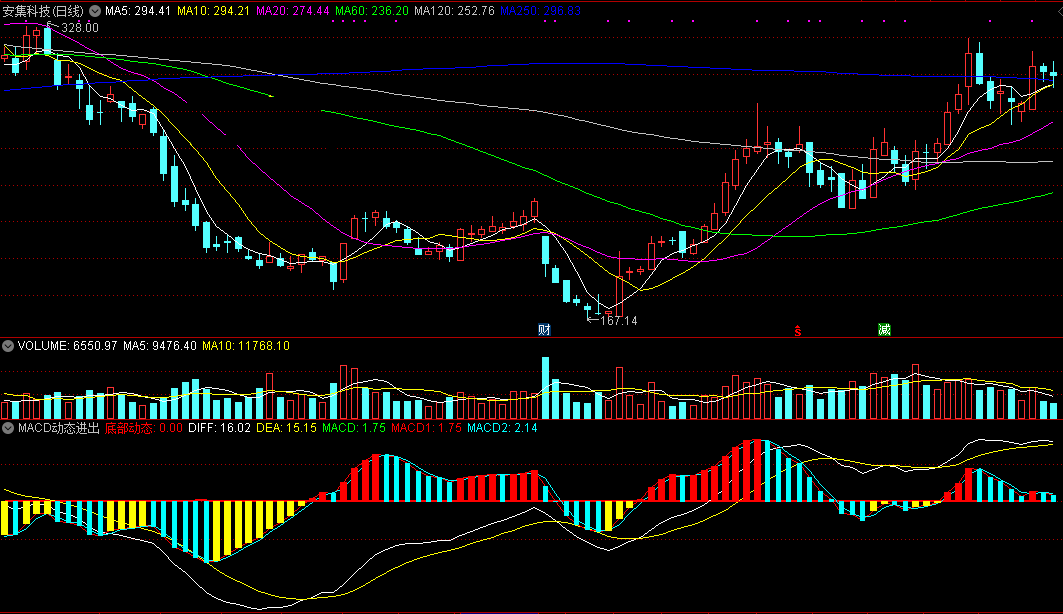The width and height of the screenshot is (1063, 614).
Task: Click the MA250: 296.83 label
Action: 540,11
